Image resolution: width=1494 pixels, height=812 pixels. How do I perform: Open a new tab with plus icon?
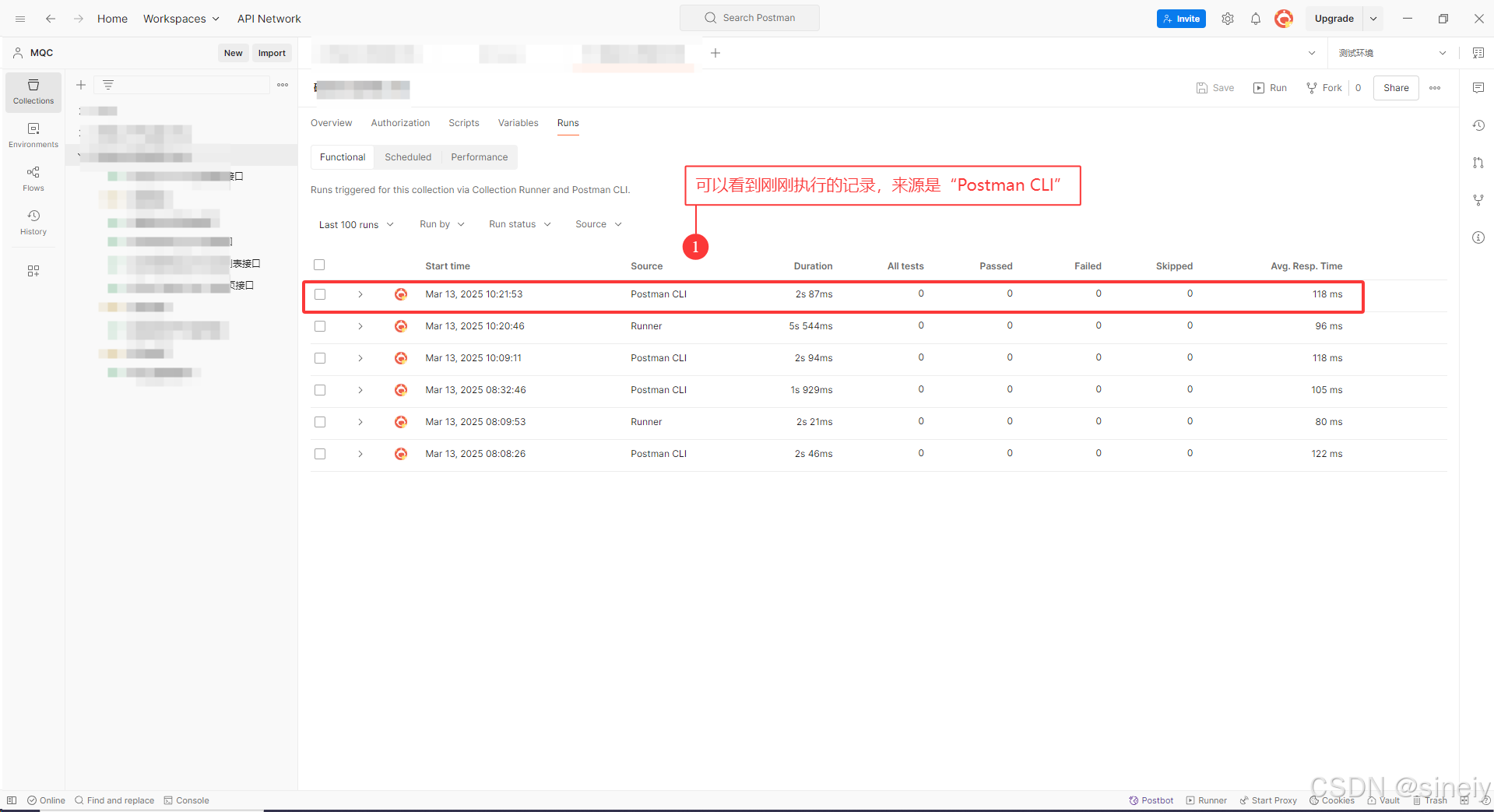point(715,53)
